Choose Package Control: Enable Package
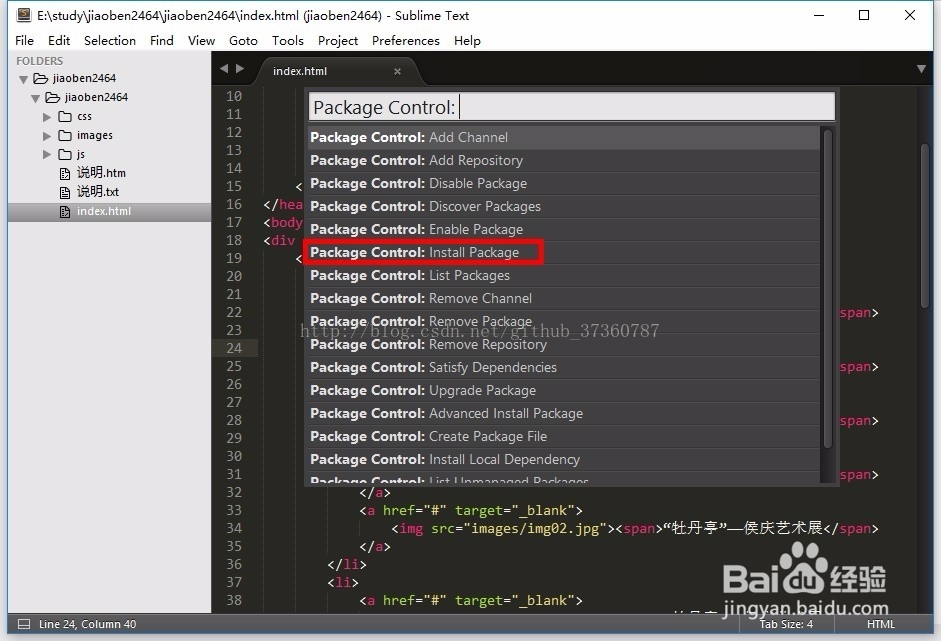Viewport: 941px width, 641px height. (564, 229)
